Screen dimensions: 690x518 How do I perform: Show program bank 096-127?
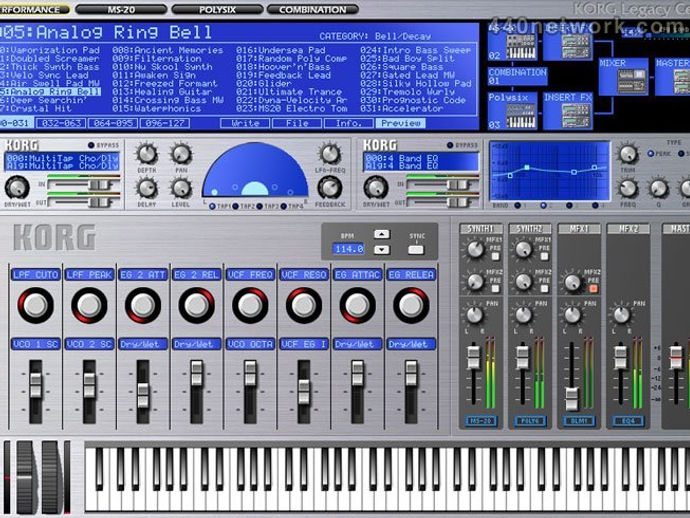click(x=165, y=123)
